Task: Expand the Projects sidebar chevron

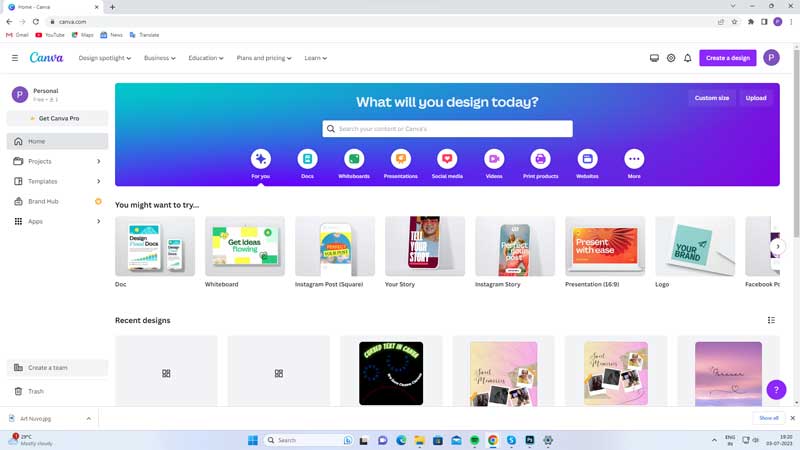Action: [x=98, y=161]
